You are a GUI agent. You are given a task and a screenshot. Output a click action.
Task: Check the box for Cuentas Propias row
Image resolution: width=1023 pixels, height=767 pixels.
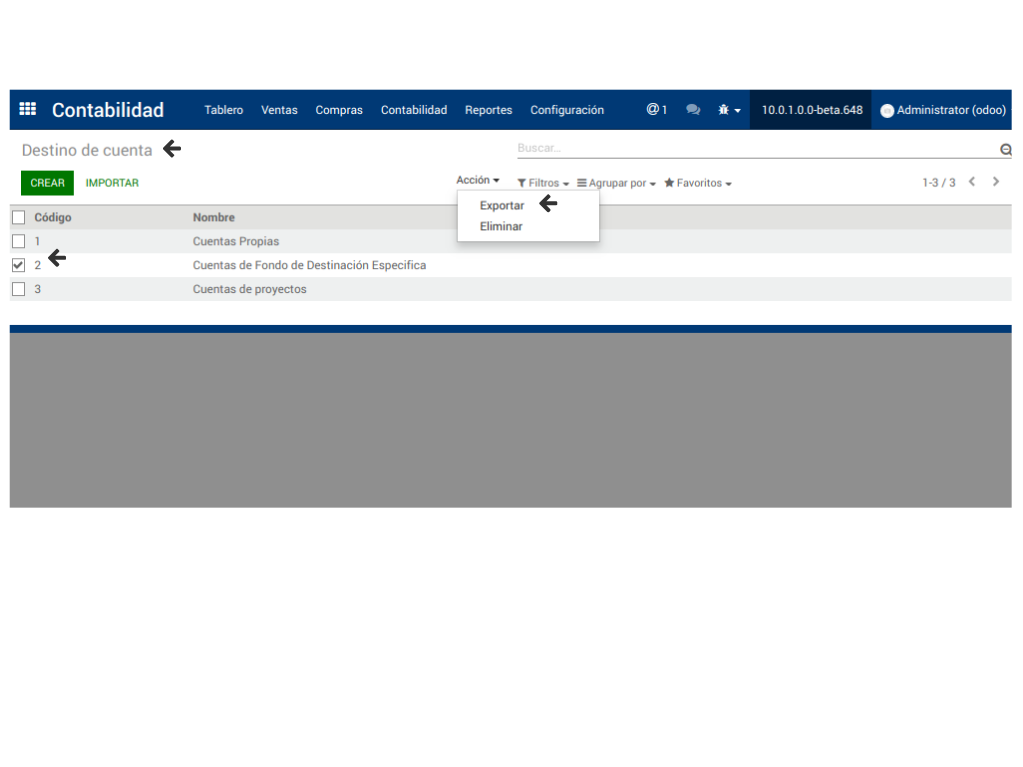[x=18, y=241]
